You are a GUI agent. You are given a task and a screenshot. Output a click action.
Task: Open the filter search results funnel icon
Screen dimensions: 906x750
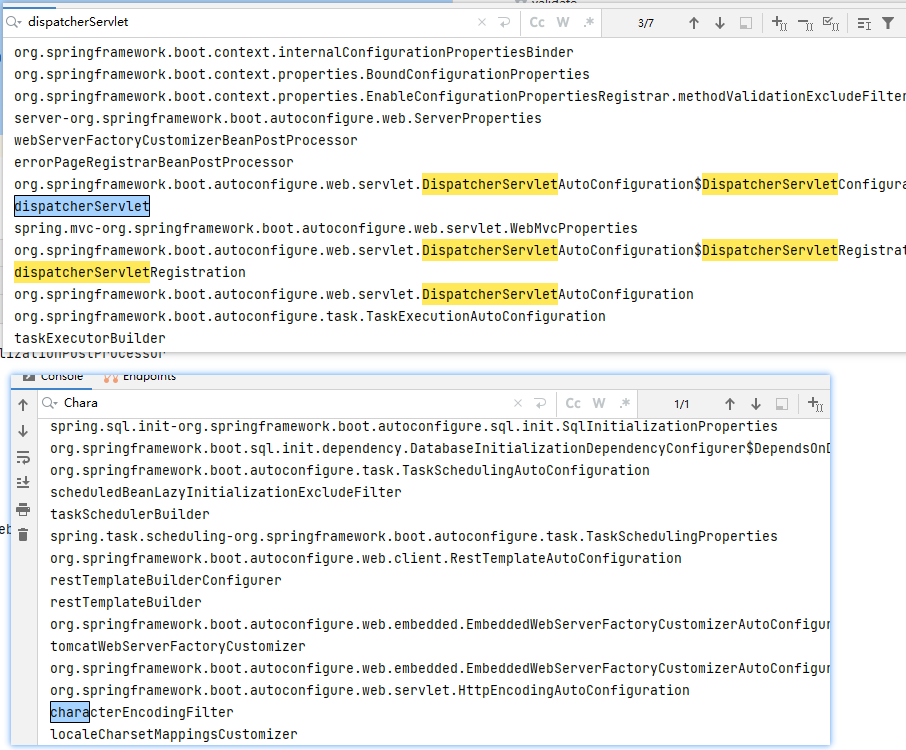888,23
